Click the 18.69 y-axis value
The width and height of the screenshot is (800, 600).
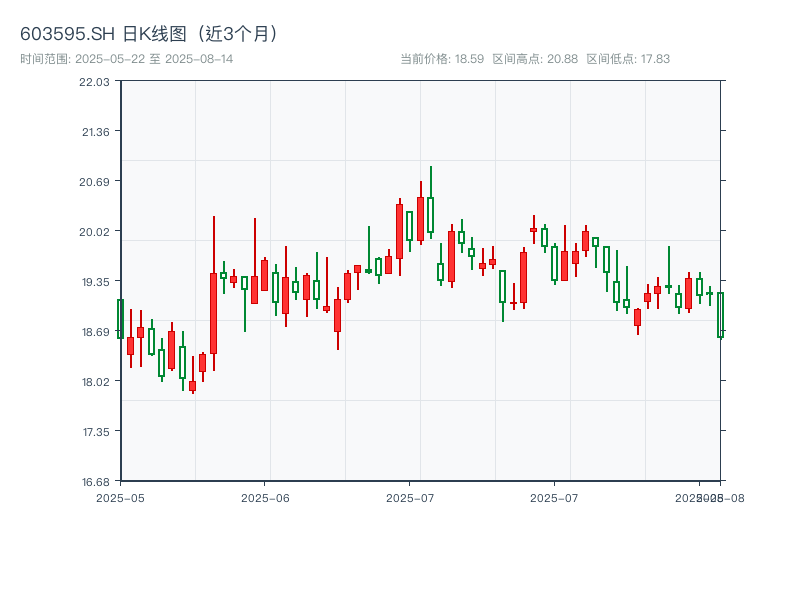[x=96, y=332]
